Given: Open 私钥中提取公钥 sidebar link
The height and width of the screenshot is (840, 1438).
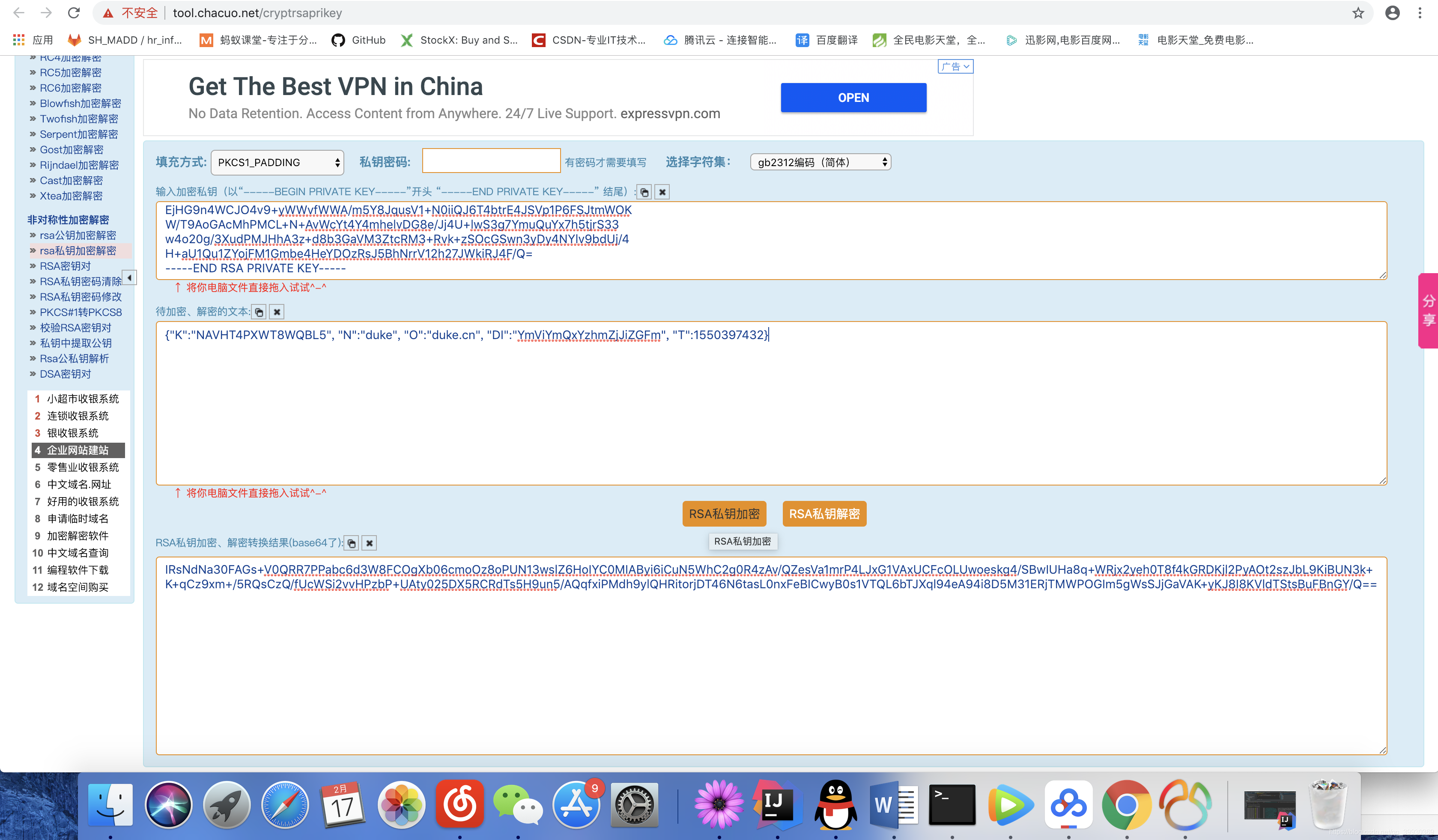Looking at the screenshot, I should [75, 343].
